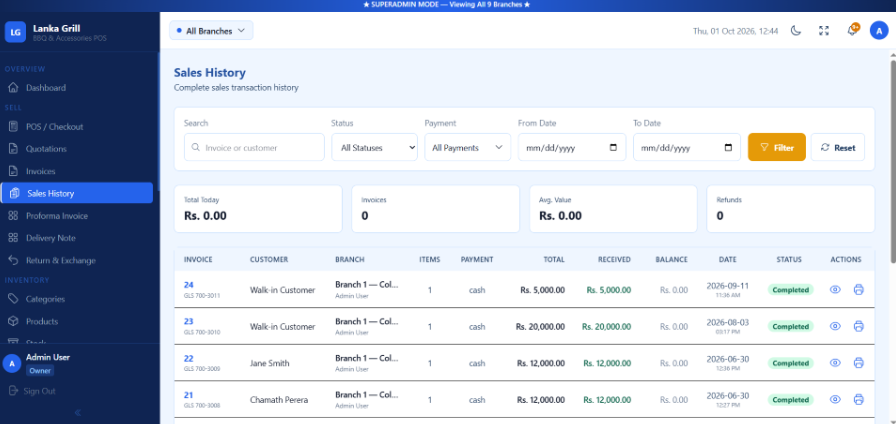This screenshot has width=896, height=424.
Task: Print invoice 22 with printer icon
Action: click(x=858, y=363)
